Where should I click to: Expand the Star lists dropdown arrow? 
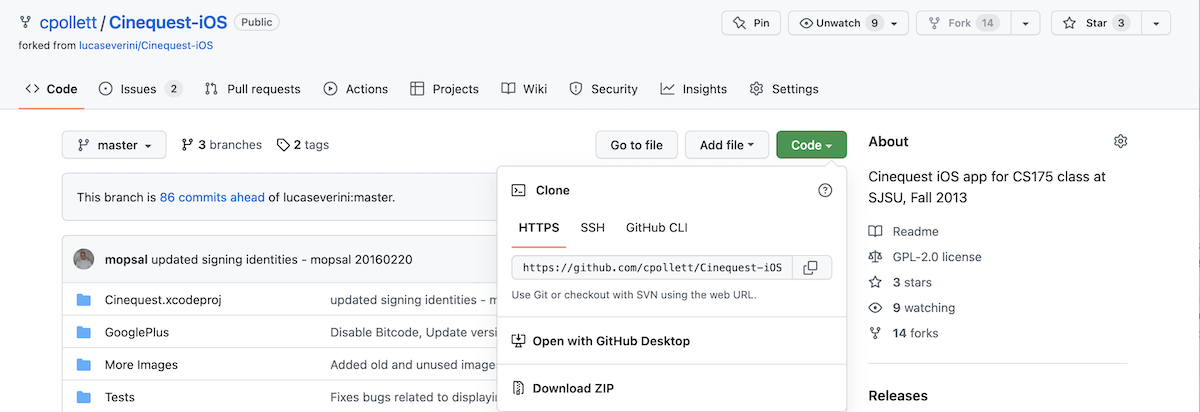1155,23
